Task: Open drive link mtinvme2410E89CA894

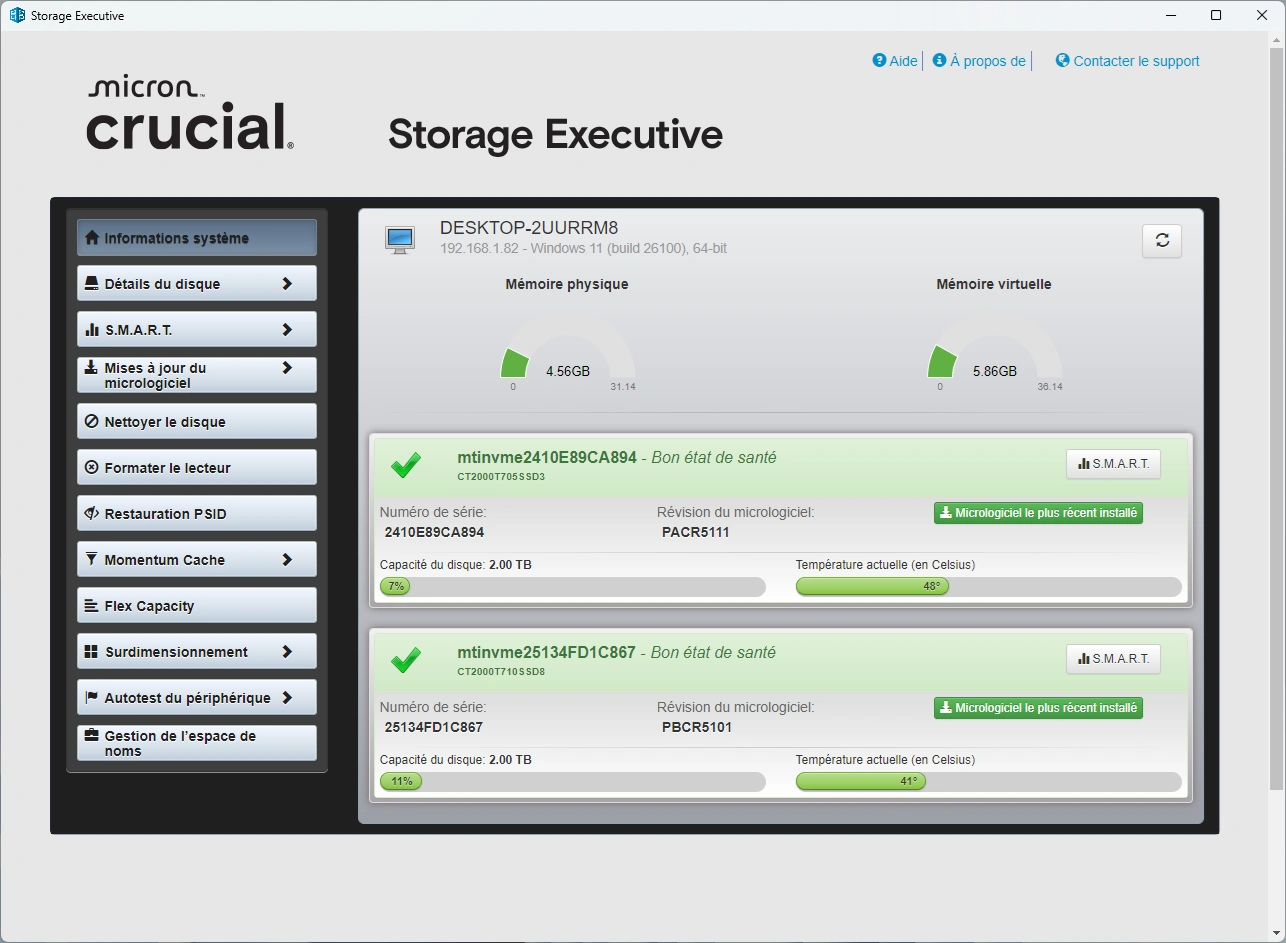Action: [x=547, y=457]
